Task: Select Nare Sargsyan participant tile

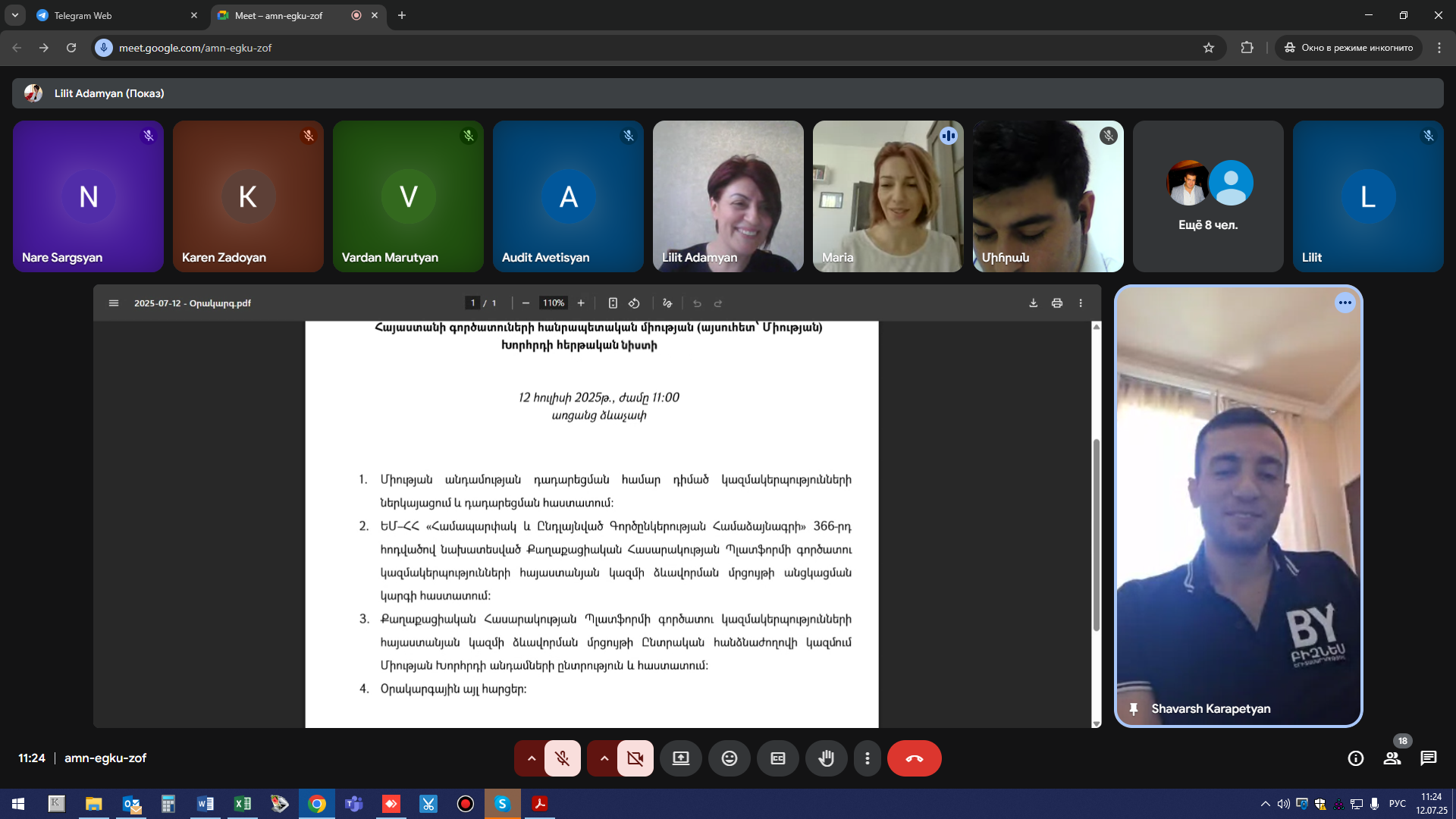Action: (x=88, y=196)
